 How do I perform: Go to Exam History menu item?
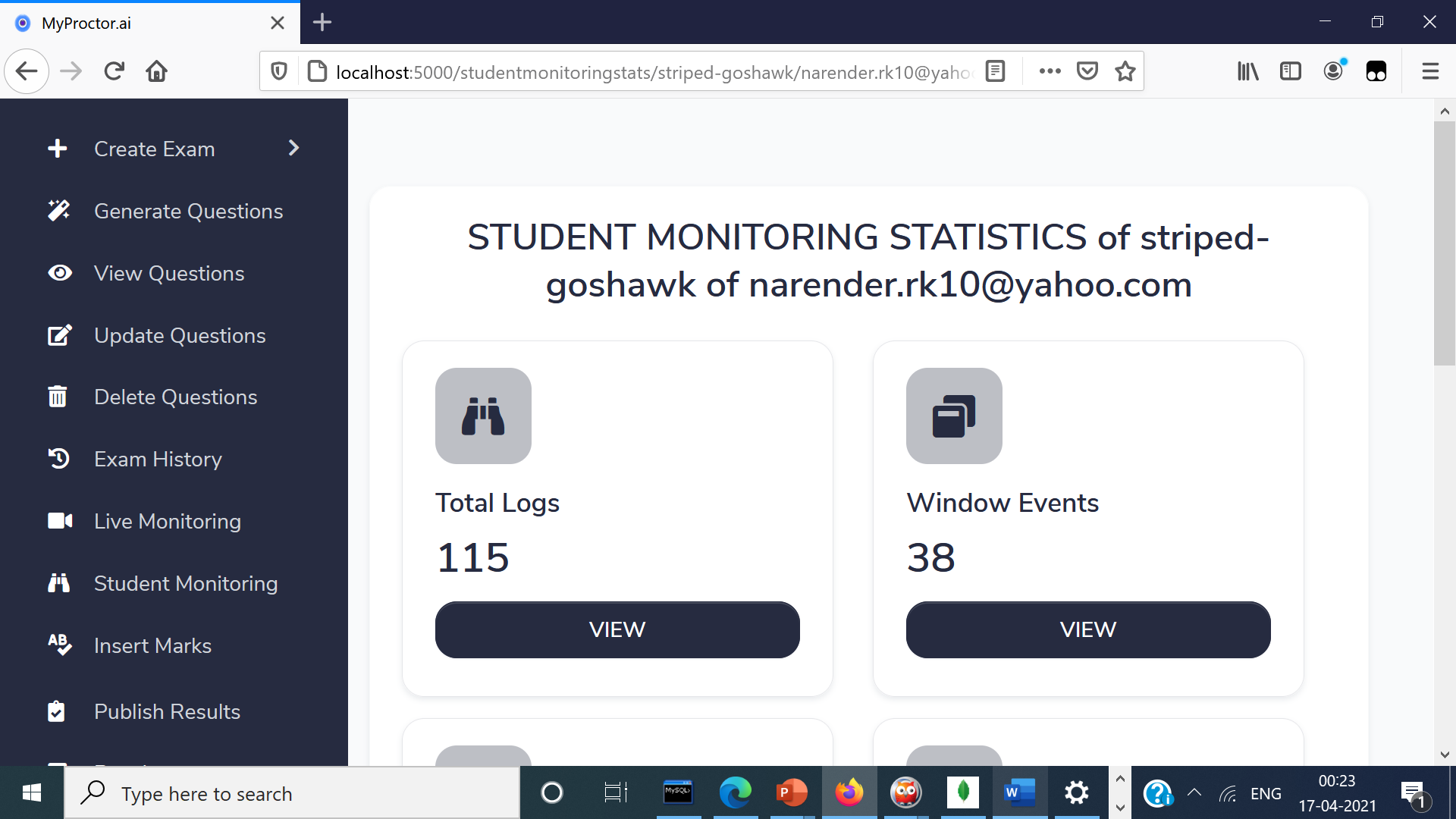[158, 459]
